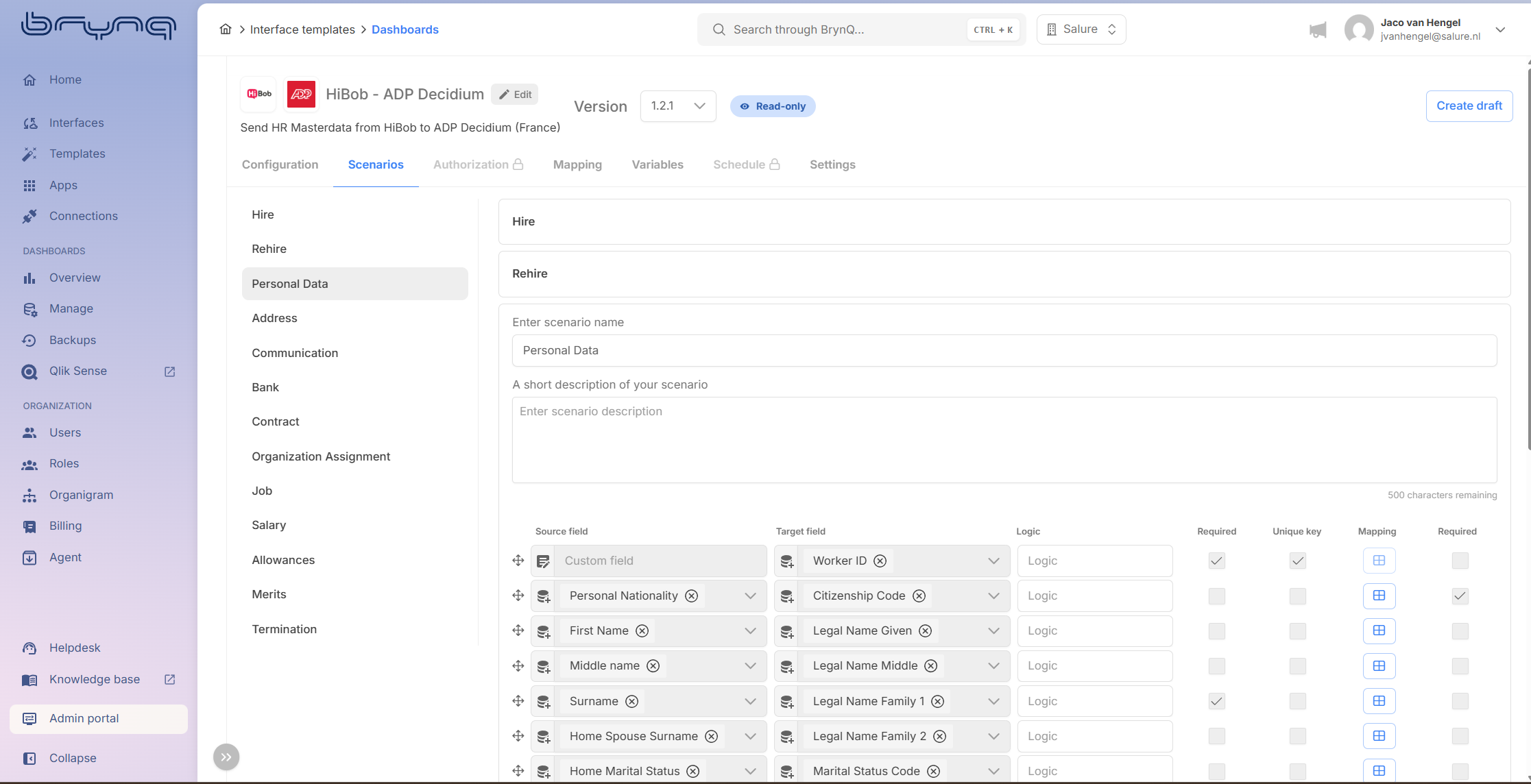This screenshot has height=784, width=1531.
Task: Toggle mapping Required checkbox for Citizenship Code
Action: tap(1460, 596)
